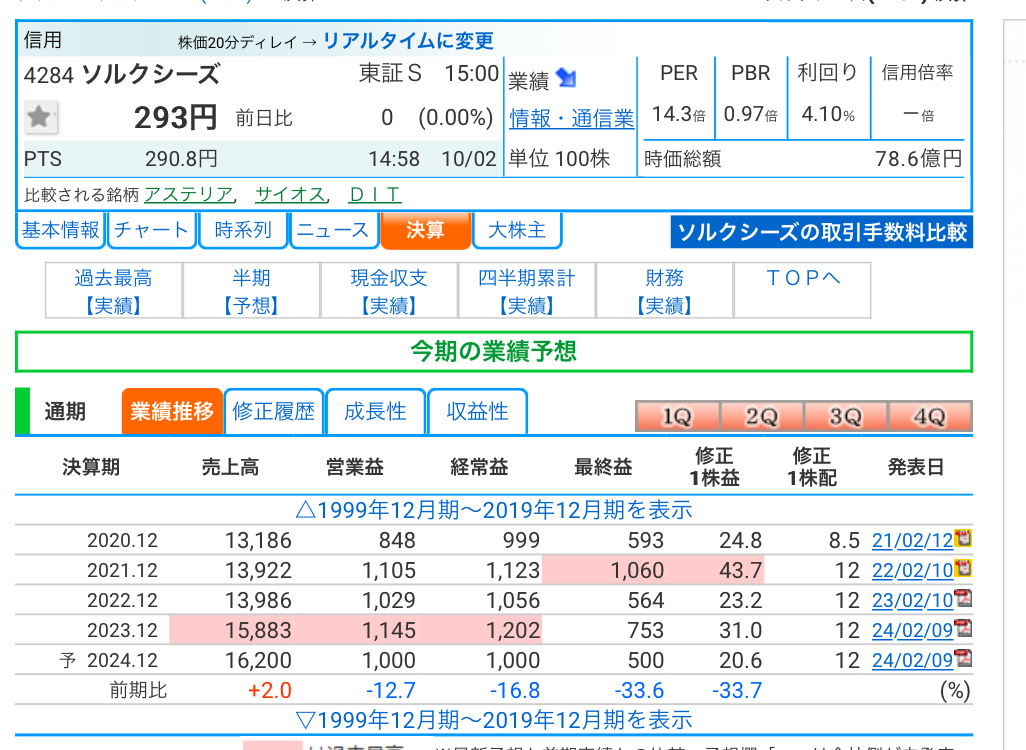Screen dimensions: 1026x750
Task: Jump to 過去最高【実績】 section
Action: tap(113, 291)
